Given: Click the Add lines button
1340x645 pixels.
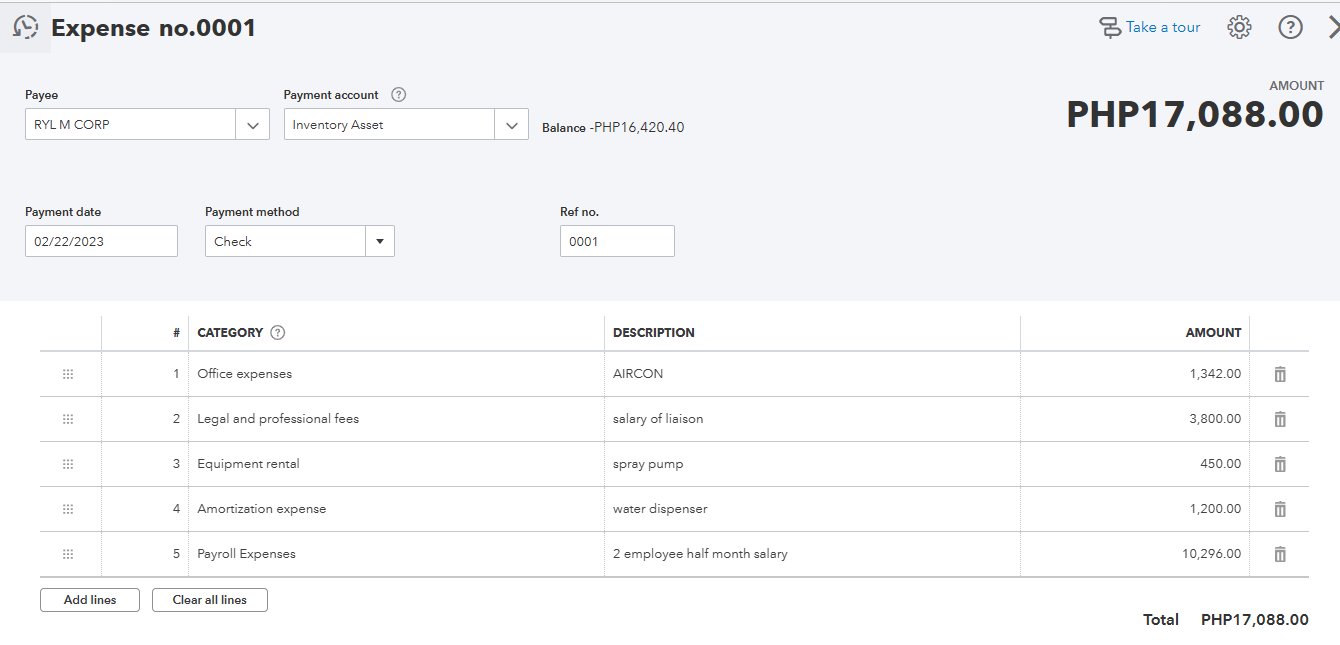Looking at the screenshot, I should pyautogui.click(x=90, y=600).
